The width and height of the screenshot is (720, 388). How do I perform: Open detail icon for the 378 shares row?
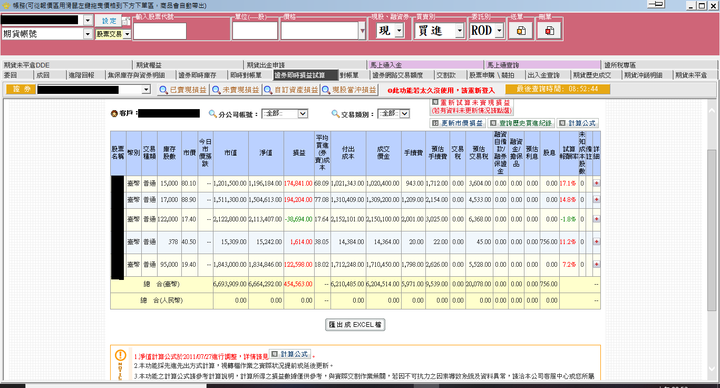(x=596, y=242)
